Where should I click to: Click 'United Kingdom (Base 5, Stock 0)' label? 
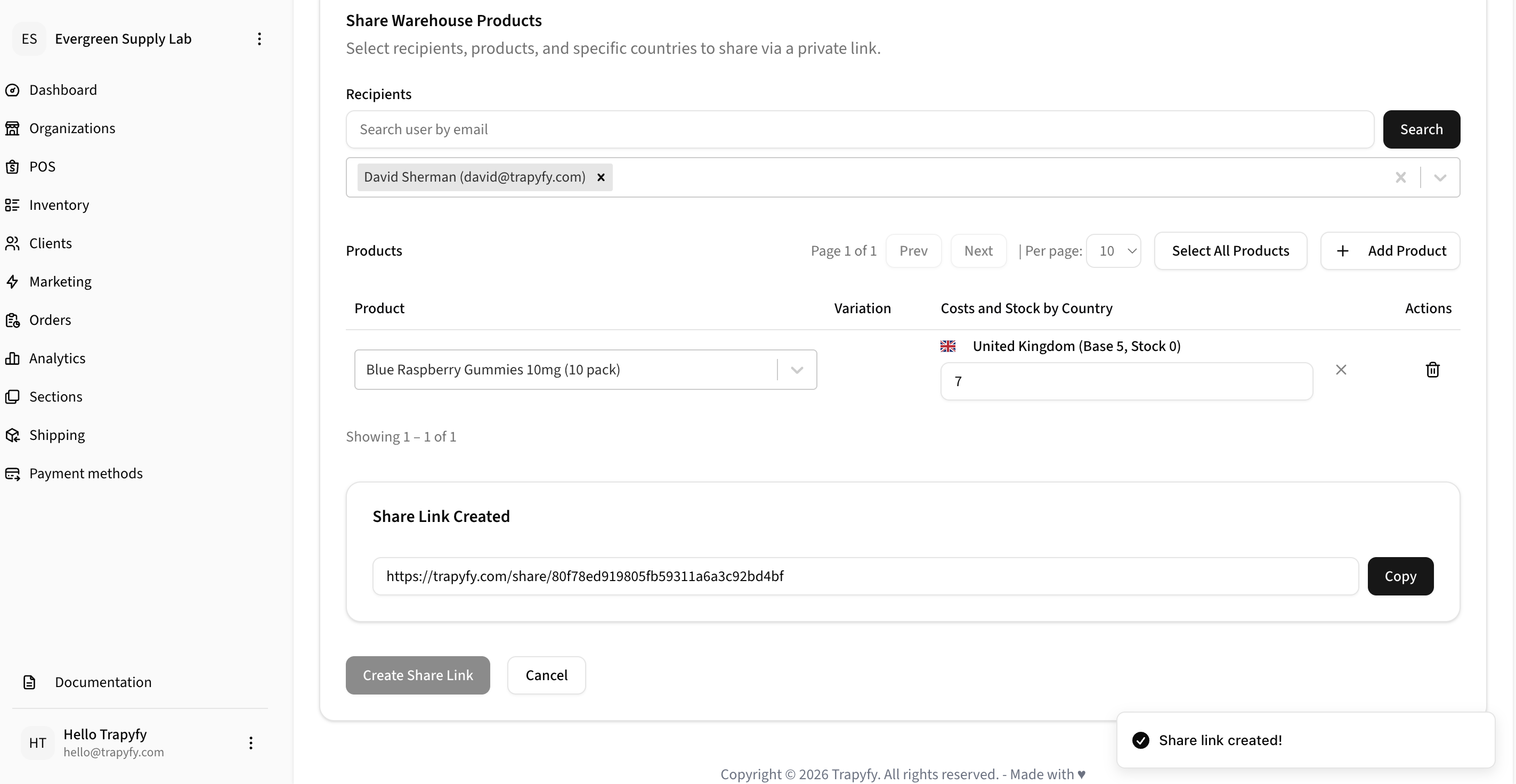[1076, 346]
